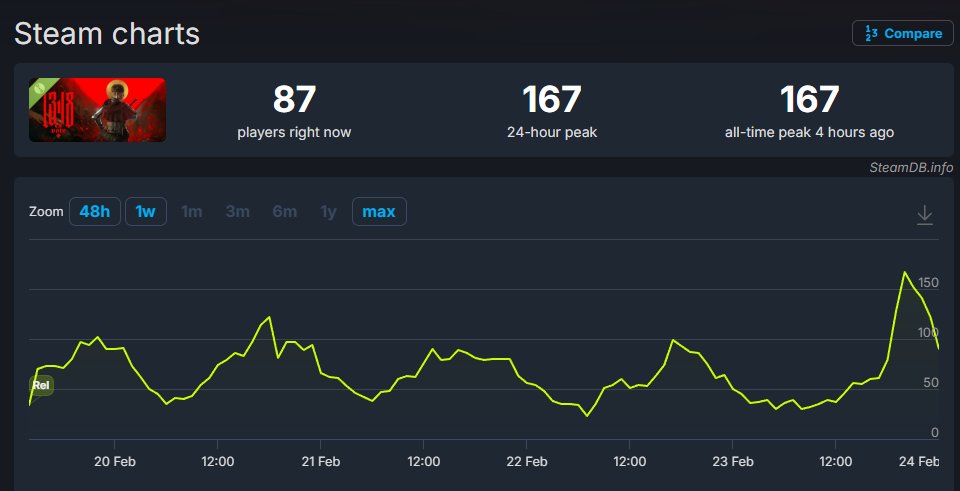Set zoom range to 48h
This screenshot has height=491, width=960.
(x=95, y=212)
